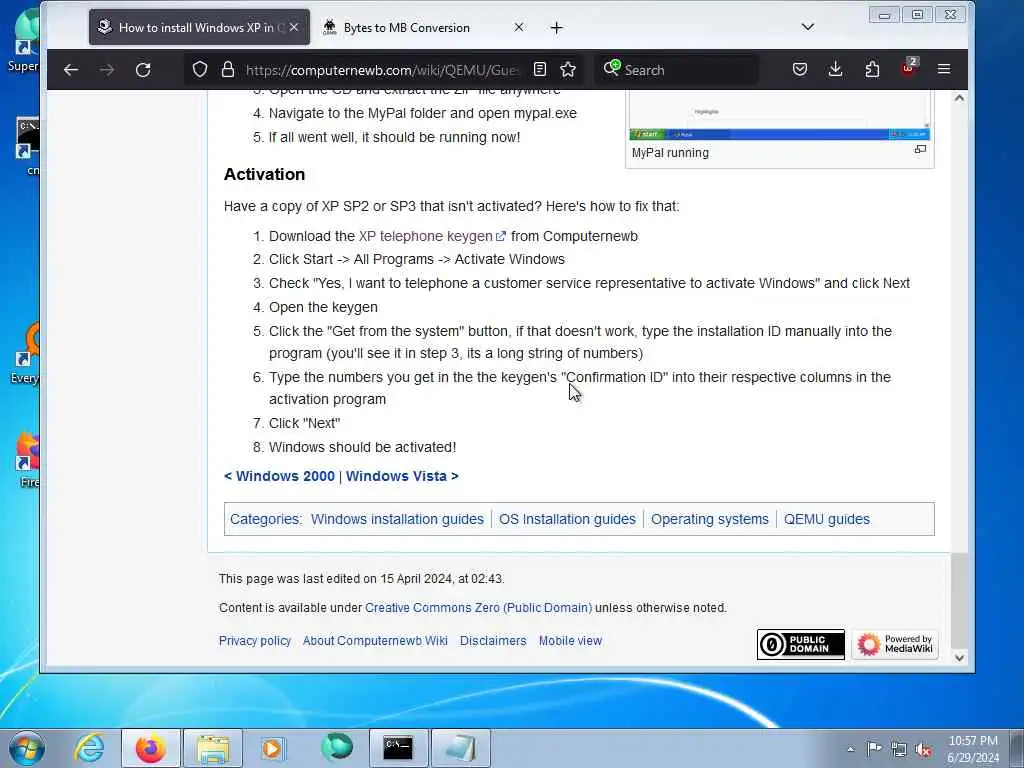This screenshot has width=1024, height=768.
Task: Switch to Mobile view
Action: tap(570, 641)
